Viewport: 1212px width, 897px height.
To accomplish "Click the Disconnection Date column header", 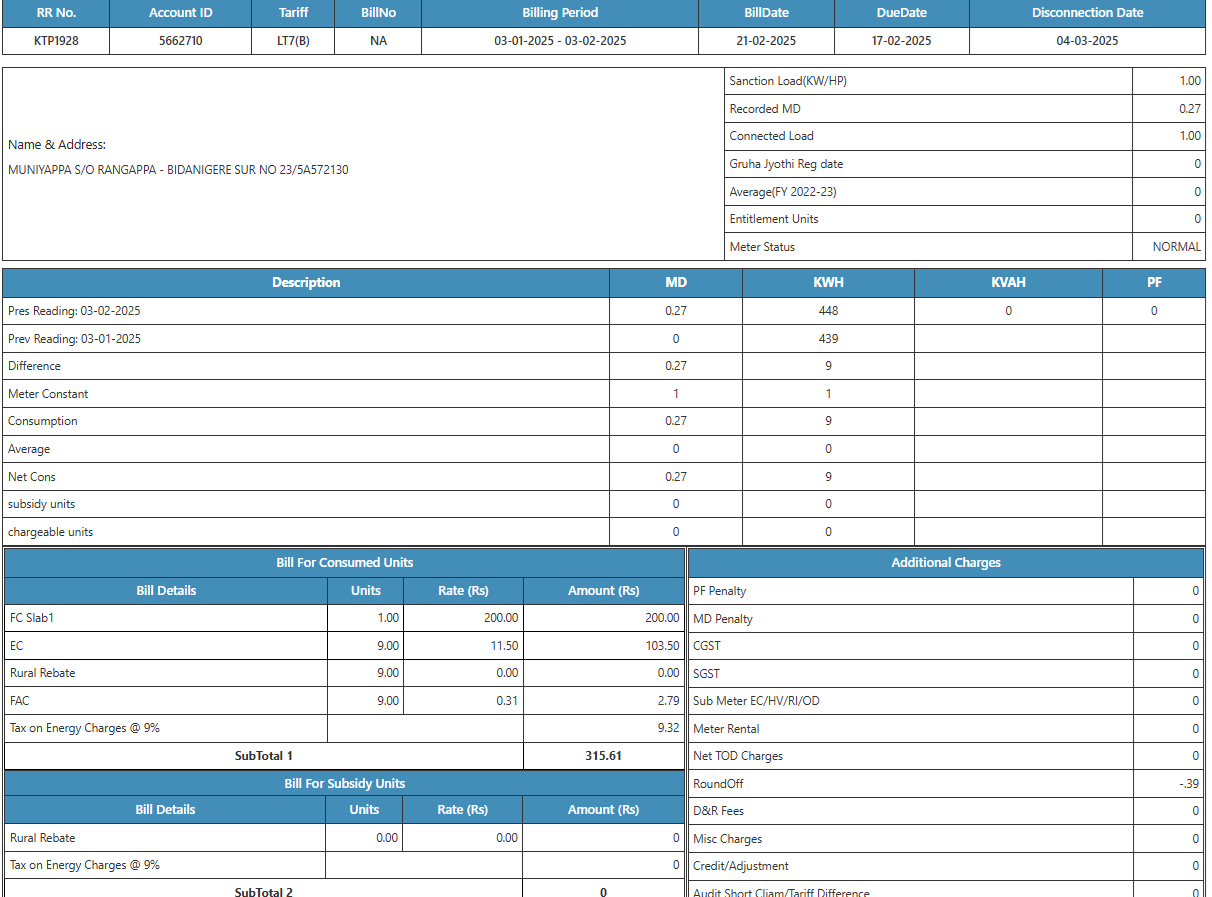I will pyautogui.click(x=1087, y=13).
